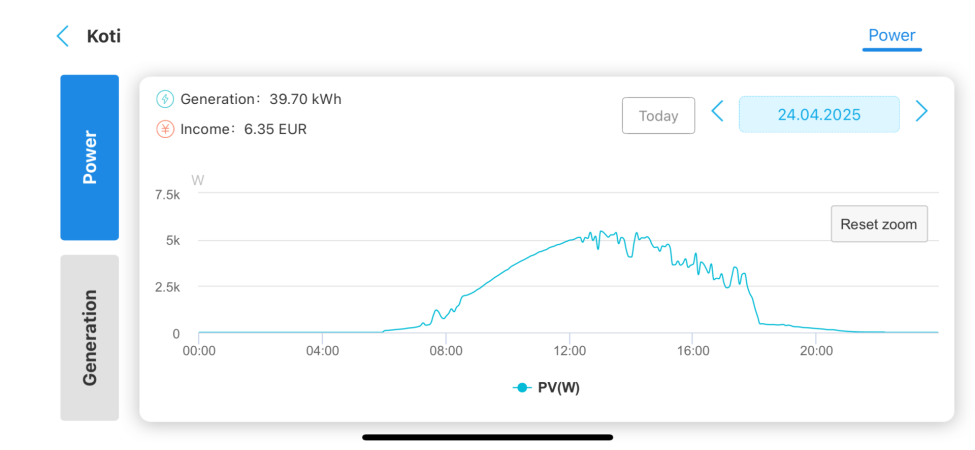Viewport: 975px width, 450px height.
Task: Tap the back arrow beside Koti
Action: [63, 37]
